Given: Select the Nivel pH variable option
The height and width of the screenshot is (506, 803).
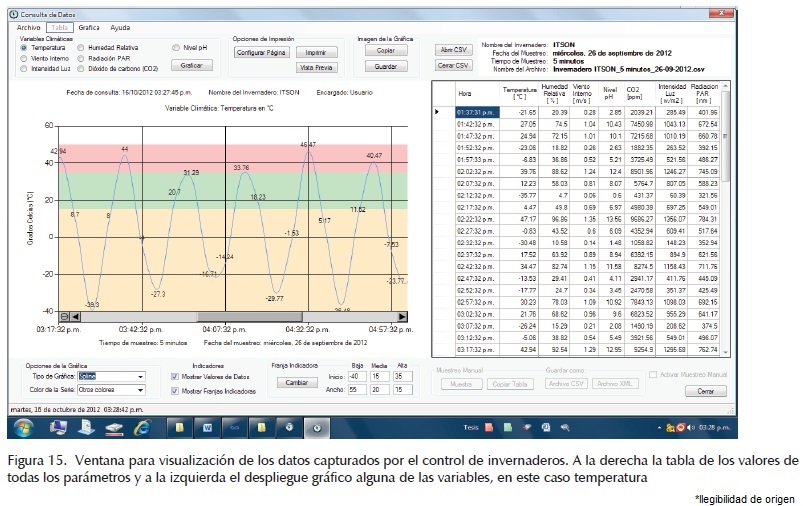Looking at the screenshot, I should (x=176, y=47).
